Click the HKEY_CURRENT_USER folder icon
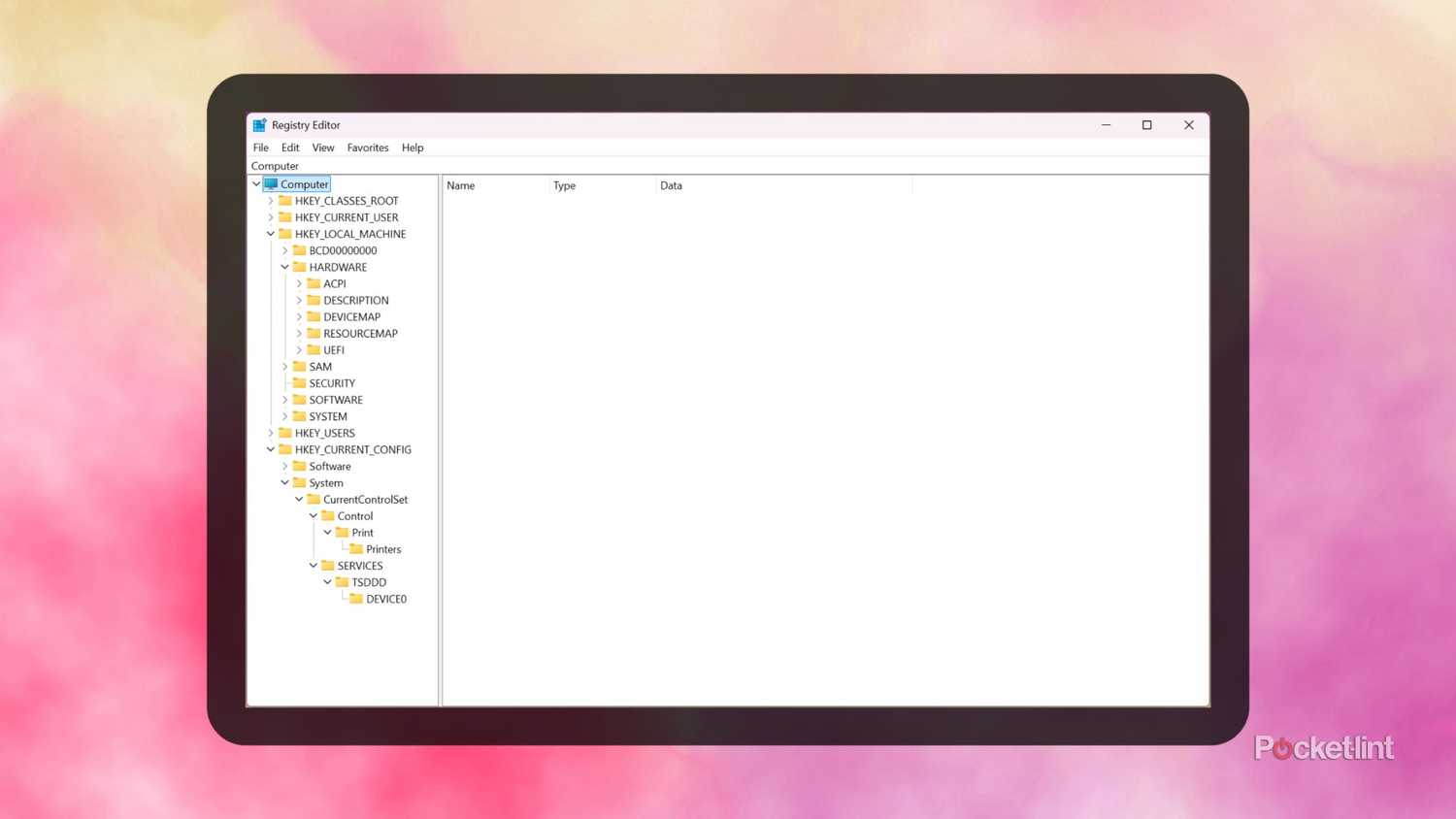The height and width of the screenshot is (819, 1456). pyautogui.click(x=285, y=216)
